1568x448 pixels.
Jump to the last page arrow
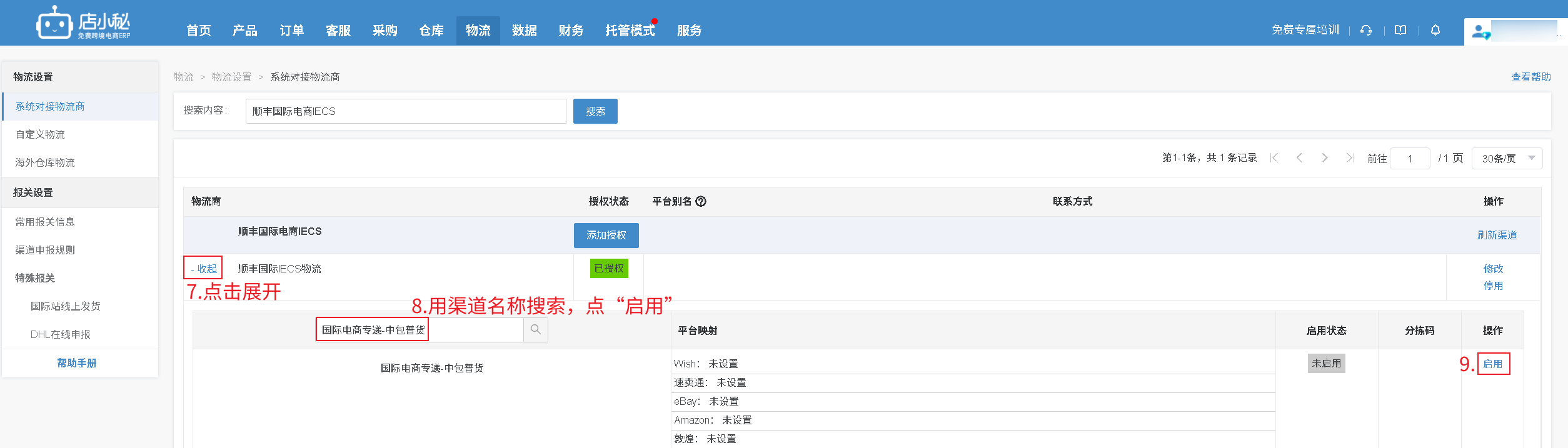point(1350,158)
